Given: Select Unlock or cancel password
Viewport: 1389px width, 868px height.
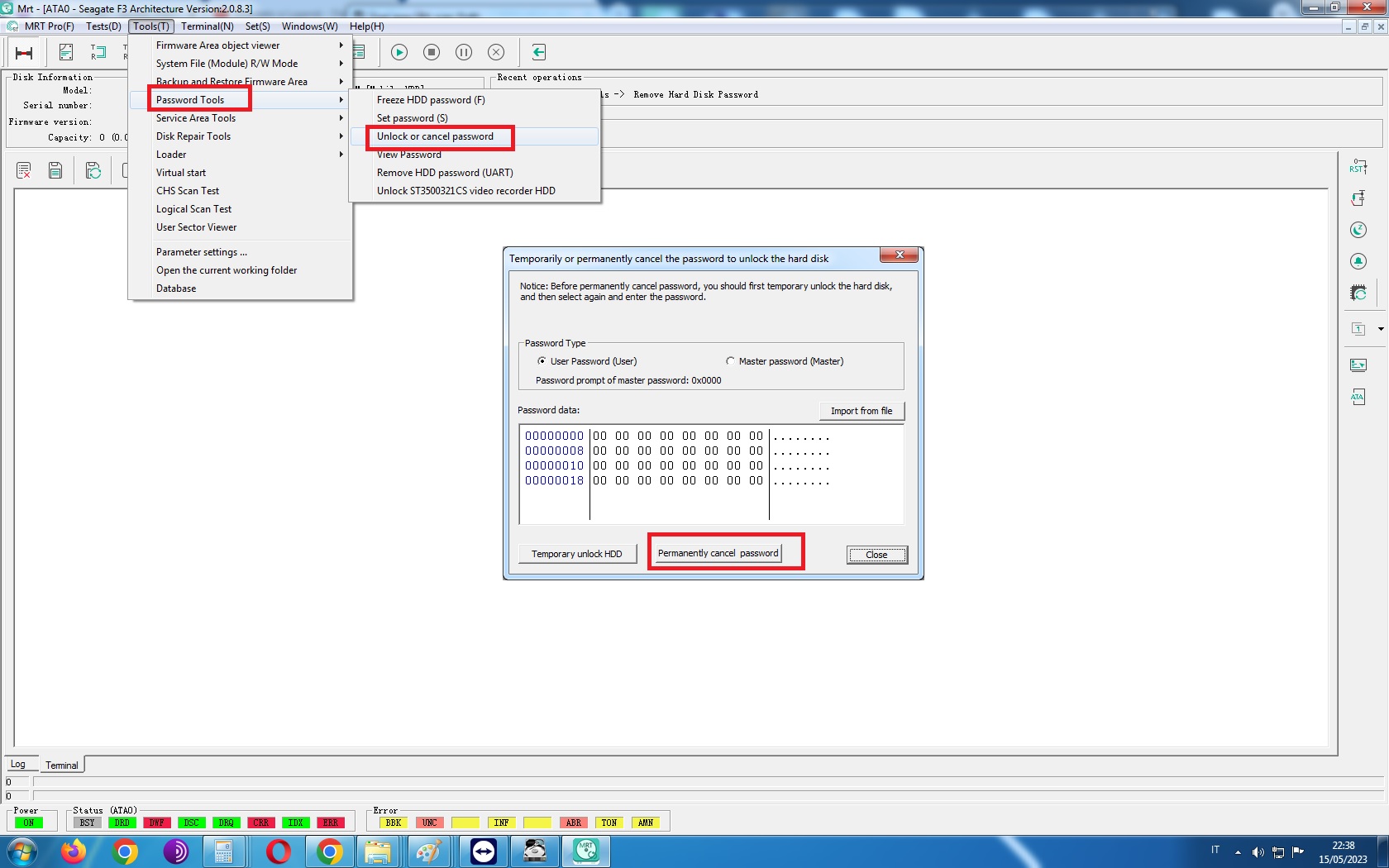Looking at the screenshot, I should pos(475,136).
